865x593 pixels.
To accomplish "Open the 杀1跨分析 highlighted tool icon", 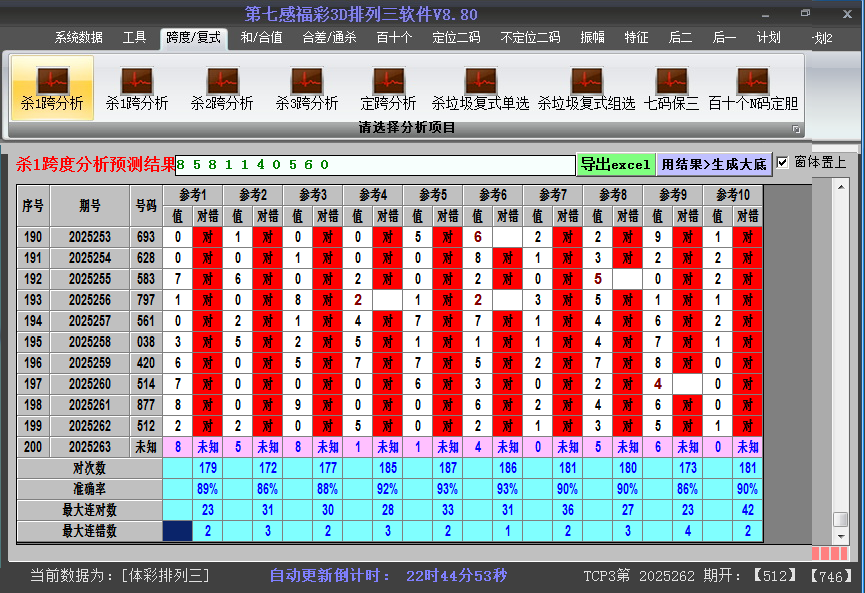I will [52, 87].
